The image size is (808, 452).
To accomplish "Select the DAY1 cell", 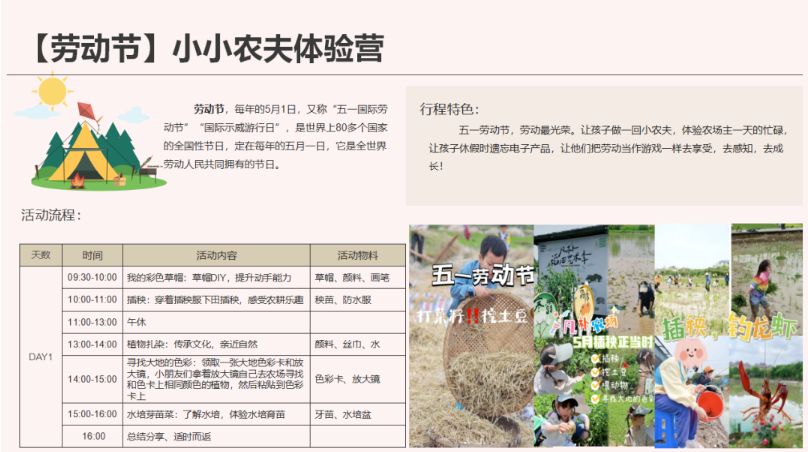I will point(41,357).
